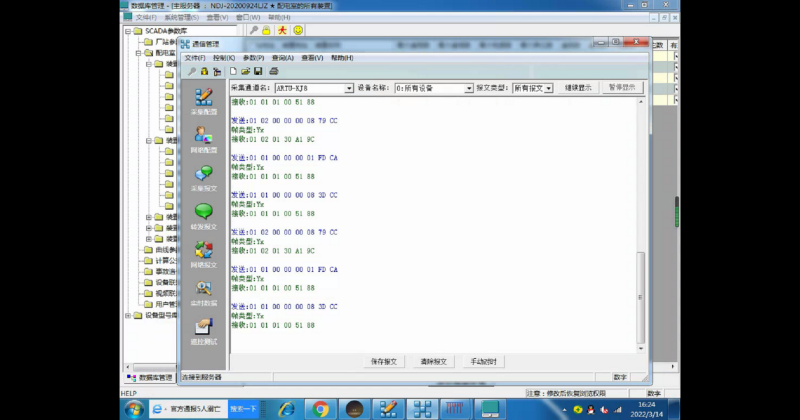
Task: Click the new document toolbar icon
Action: point(233,71)
